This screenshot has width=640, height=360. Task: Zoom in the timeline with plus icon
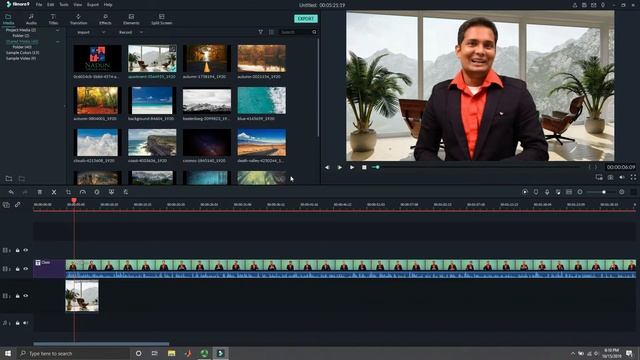pos(622,192)
